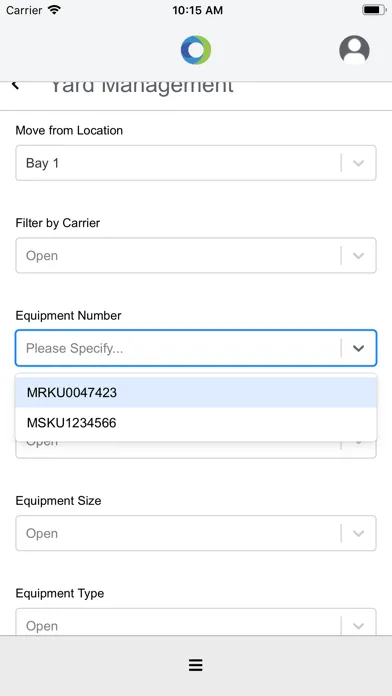Viewport: 392px width, 696px height.
Task: Open the Equipment Type field
Action: tap(196, 622)
